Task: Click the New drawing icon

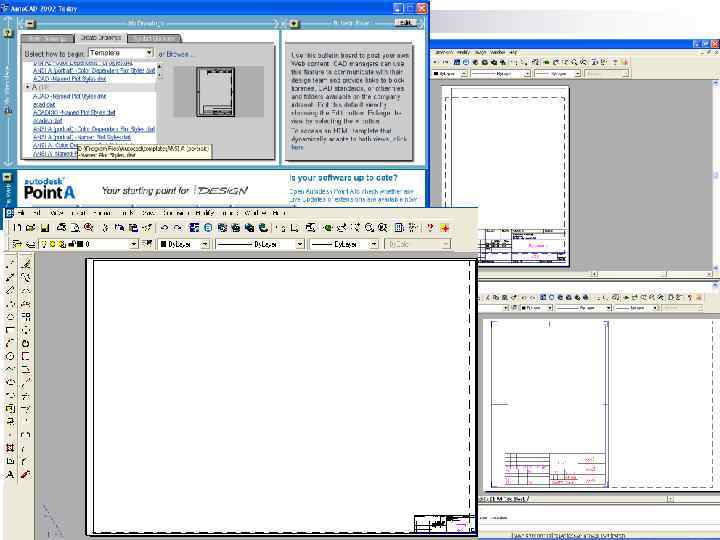Action: pos(17,227)
